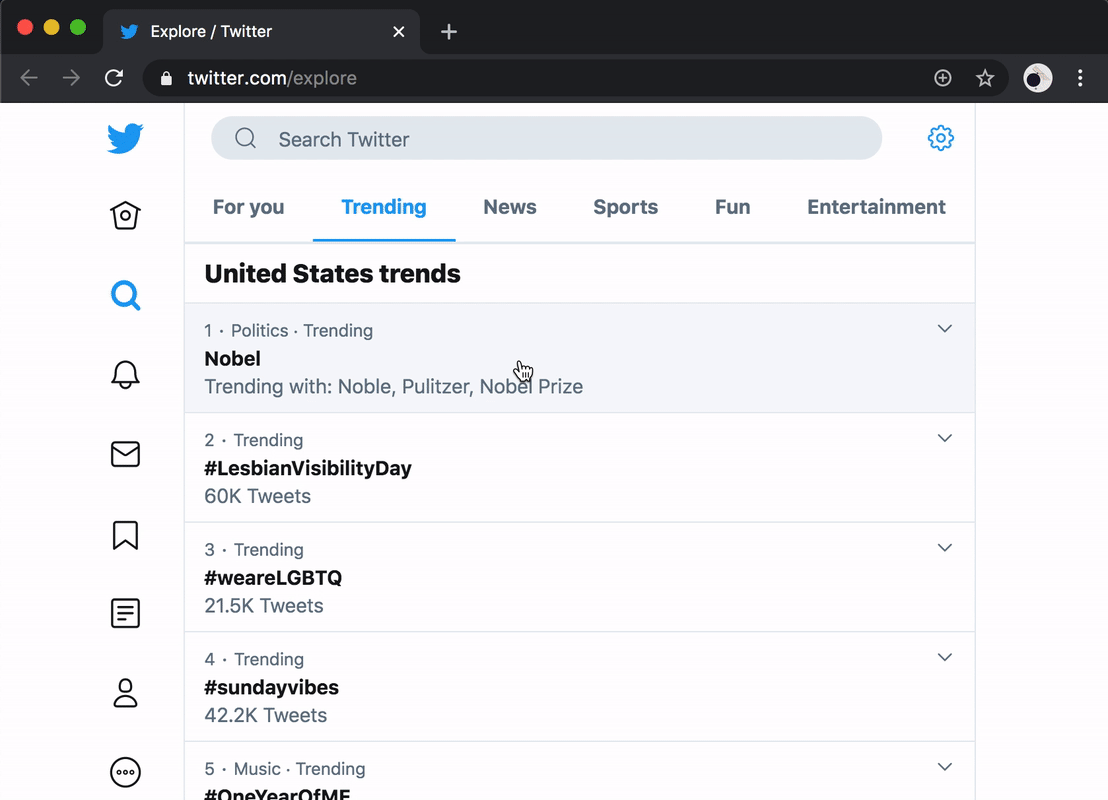Screen dimensions: 1108x800
Task: Open the trends settings gear
Action: click(940, 138)
